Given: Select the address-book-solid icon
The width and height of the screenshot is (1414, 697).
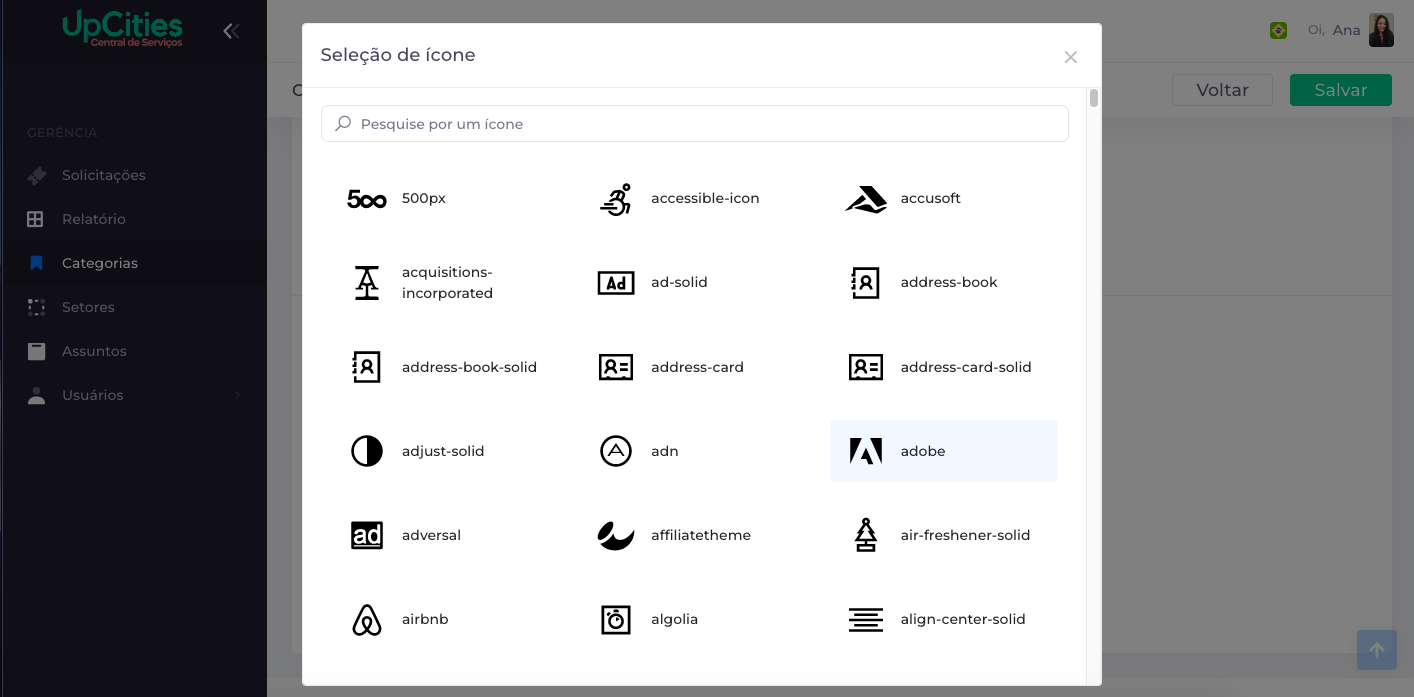Looking at the screenshot, I should 367,367.
